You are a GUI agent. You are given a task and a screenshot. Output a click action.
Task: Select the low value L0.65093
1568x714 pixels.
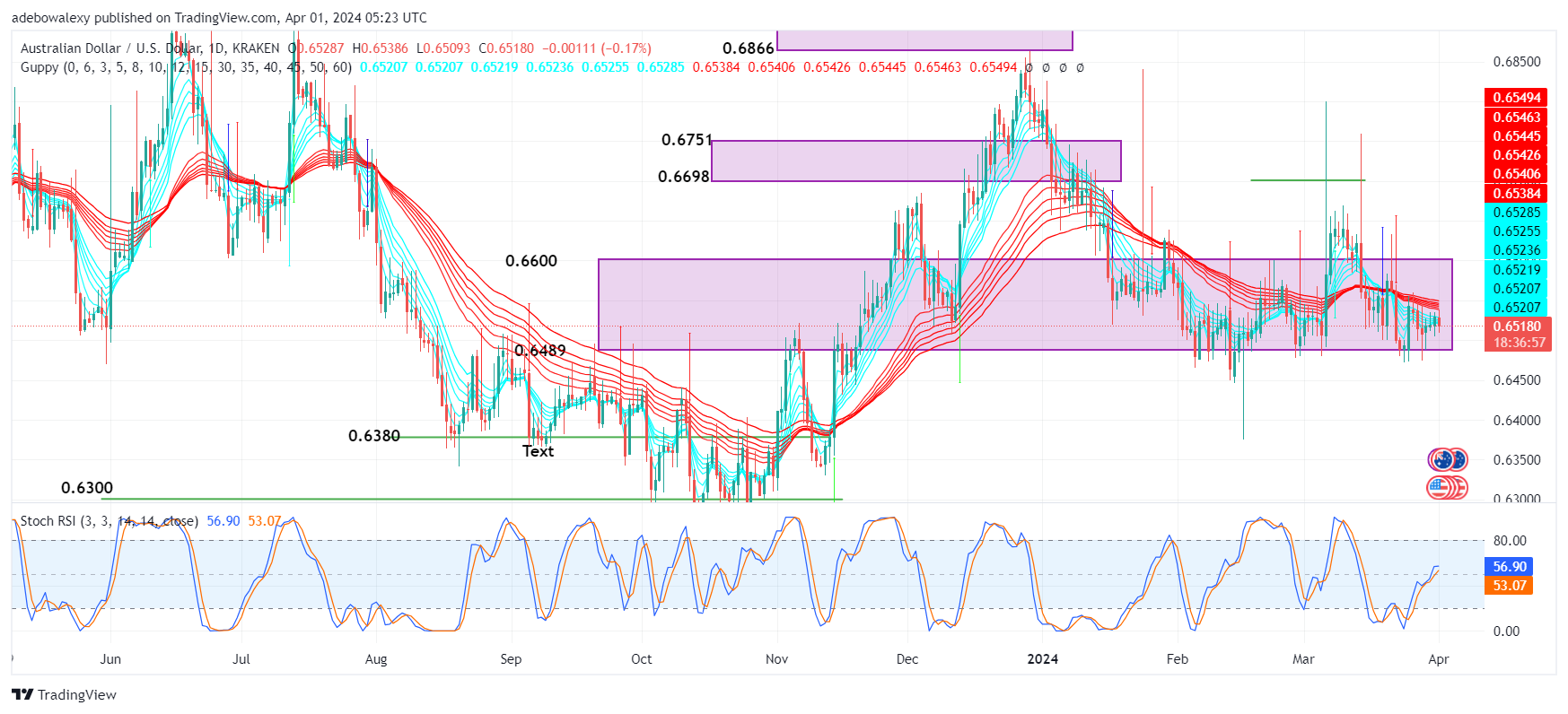coord(443,48)
